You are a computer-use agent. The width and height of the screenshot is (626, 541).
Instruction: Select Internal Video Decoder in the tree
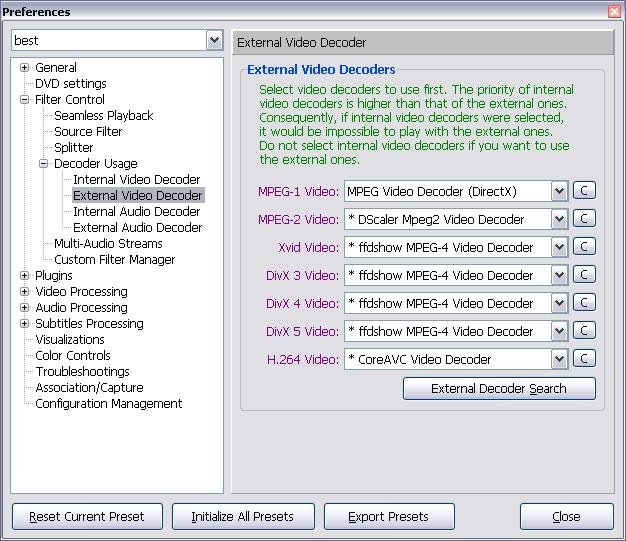pyautogui.click(x=136, y=180)
